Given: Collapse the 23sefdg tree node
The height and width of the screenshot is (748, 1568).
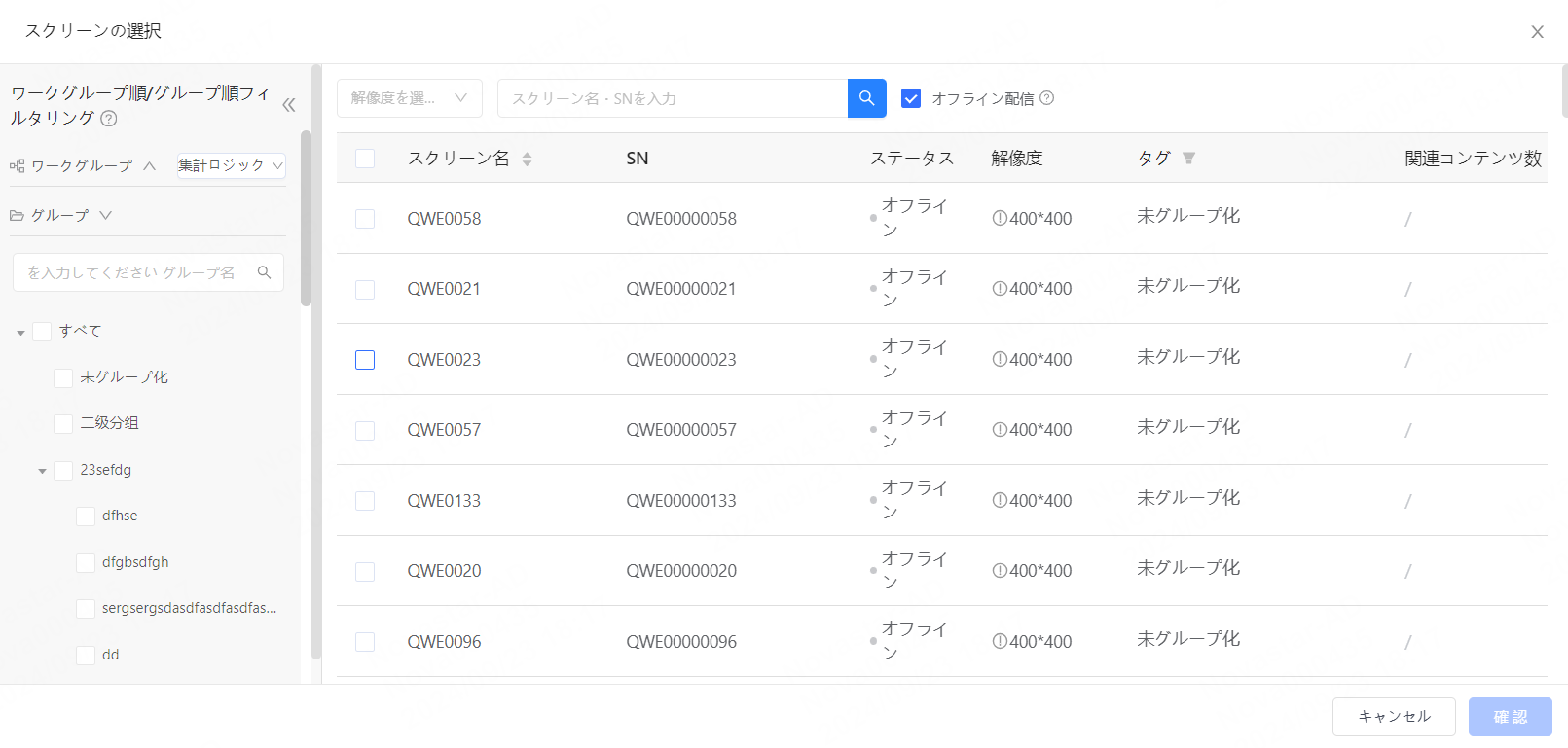Looking at the screenshot, I should coord(42,471).
